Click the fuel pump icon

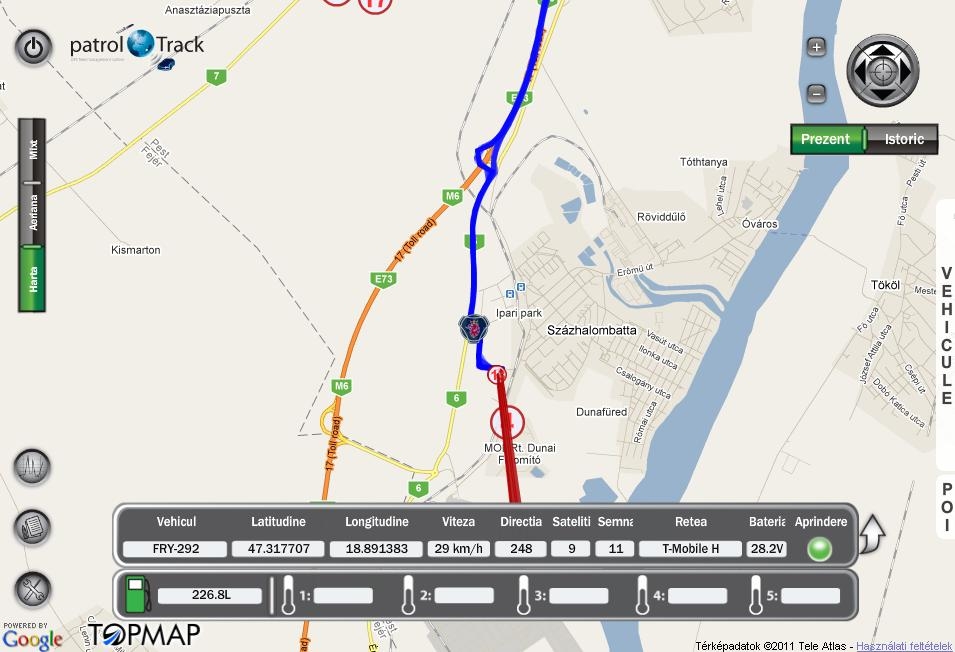138,594
